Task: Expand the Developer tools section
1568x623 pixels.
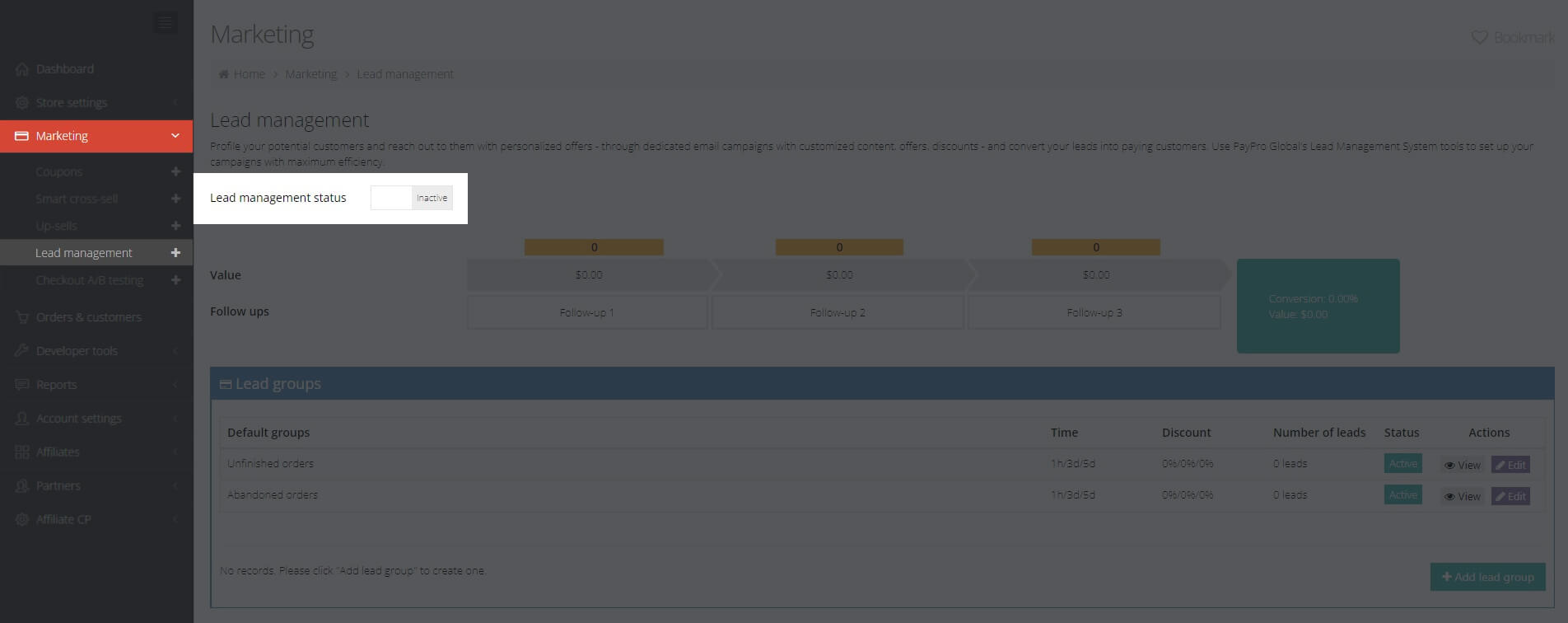Action: 77,351
